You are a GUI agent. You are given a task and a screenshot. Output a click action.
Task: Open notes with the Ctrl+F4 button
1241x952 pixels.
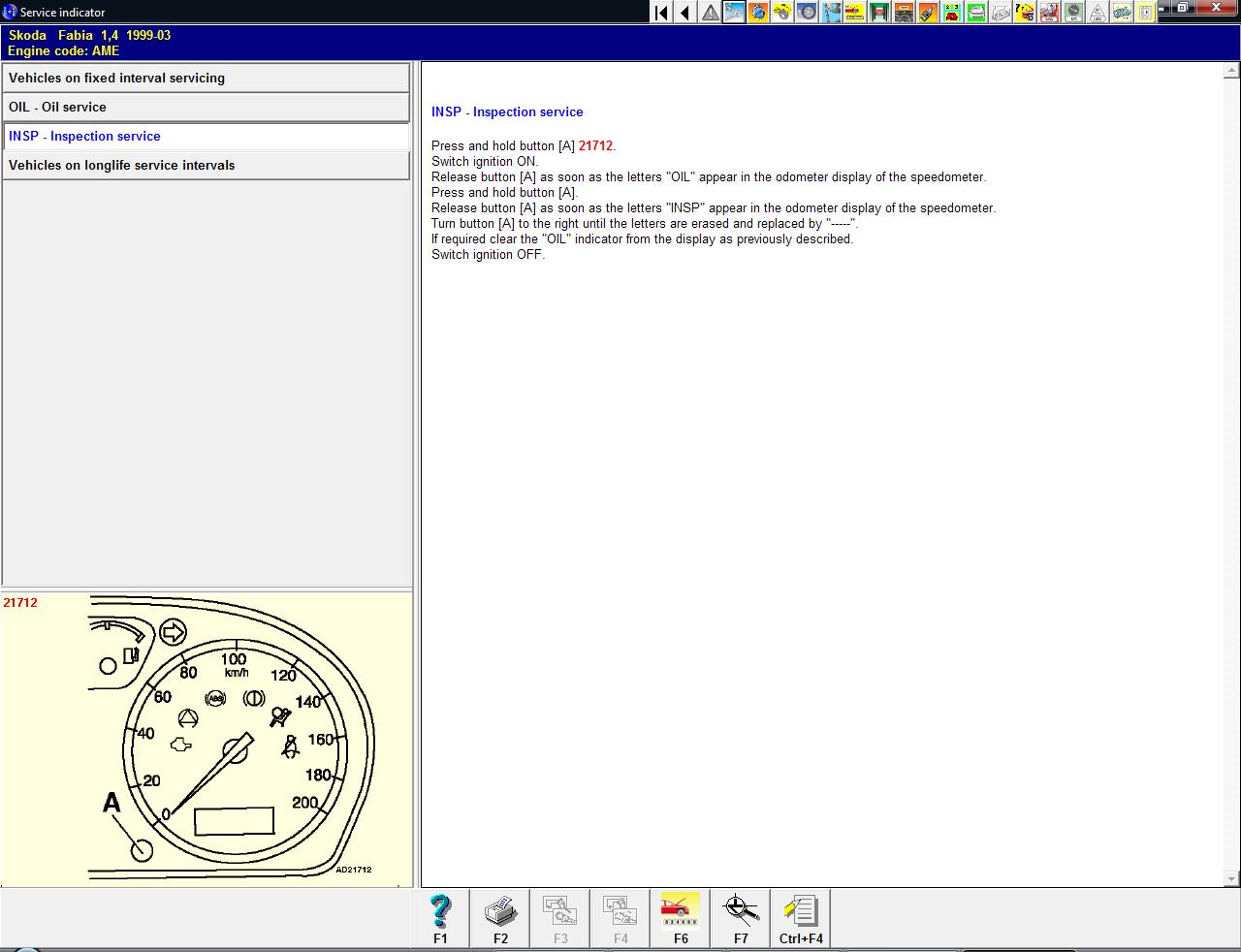click(801, 918)
